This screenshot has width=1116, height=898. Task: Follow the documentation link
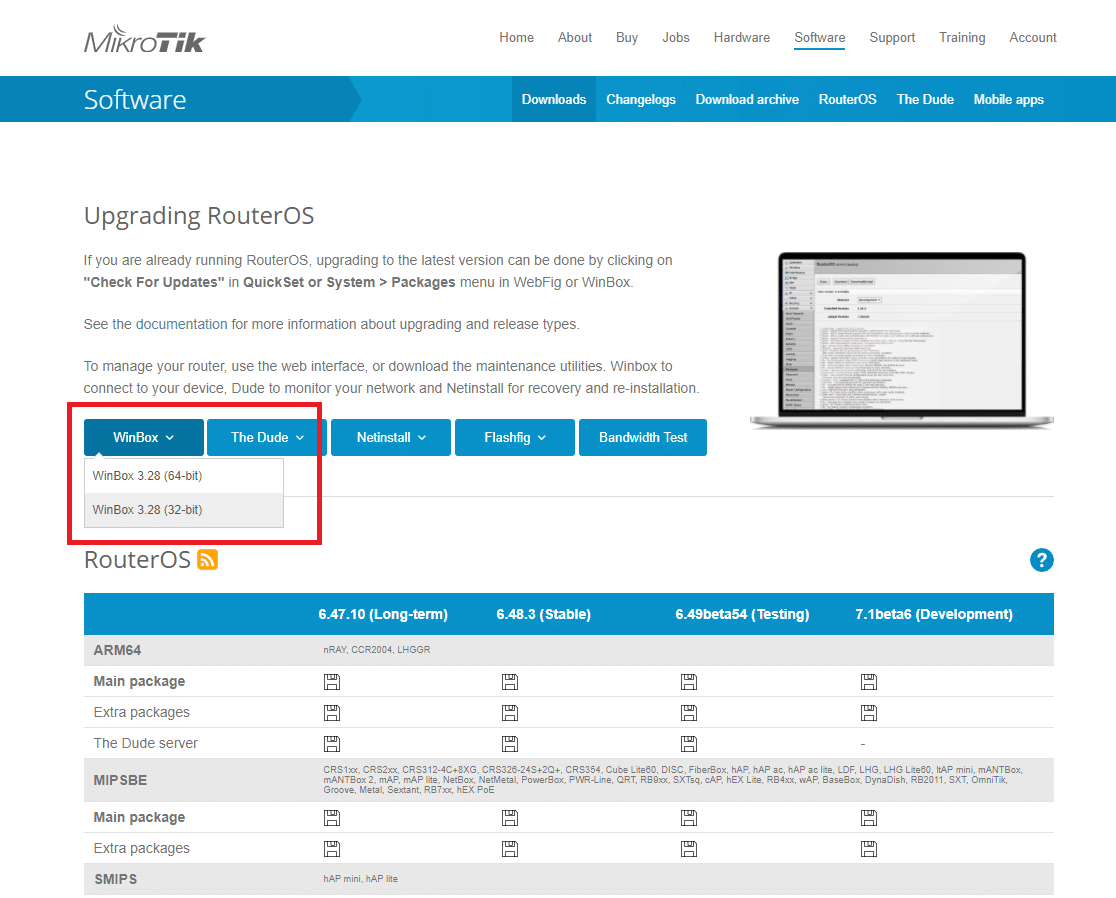click(181, 324)
